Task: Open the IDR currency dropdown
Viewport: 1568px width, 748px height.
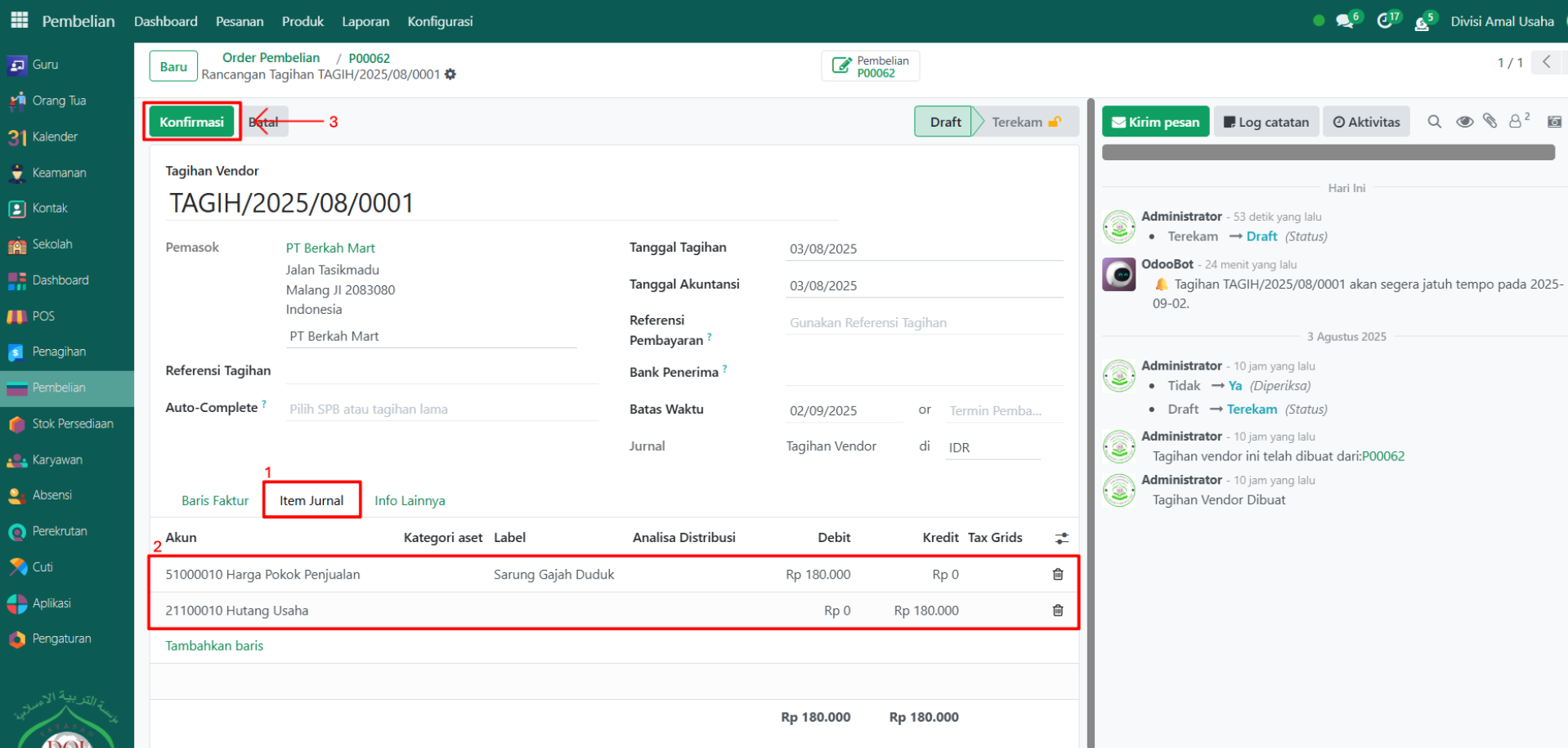Action: pyautogui.click(x=992, y=447)
